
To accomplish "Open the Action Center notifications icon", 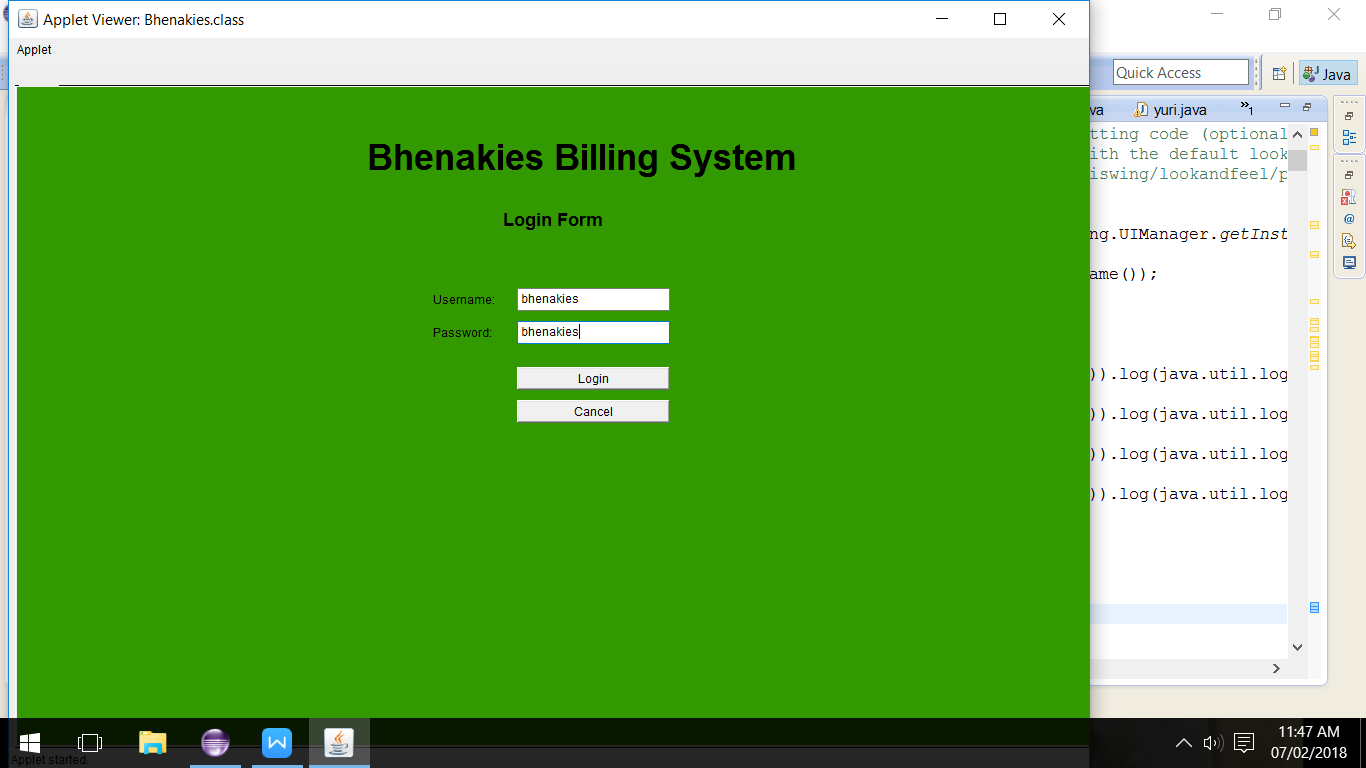I will click(1244, 743).
